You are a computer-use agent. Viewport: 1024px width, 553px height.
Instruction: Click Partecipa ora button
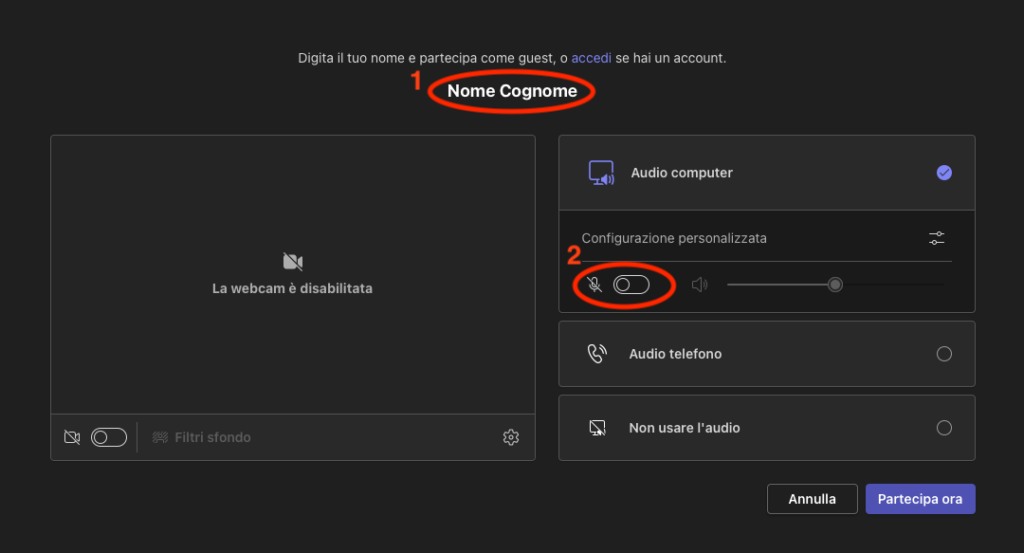tap(920, 499)
